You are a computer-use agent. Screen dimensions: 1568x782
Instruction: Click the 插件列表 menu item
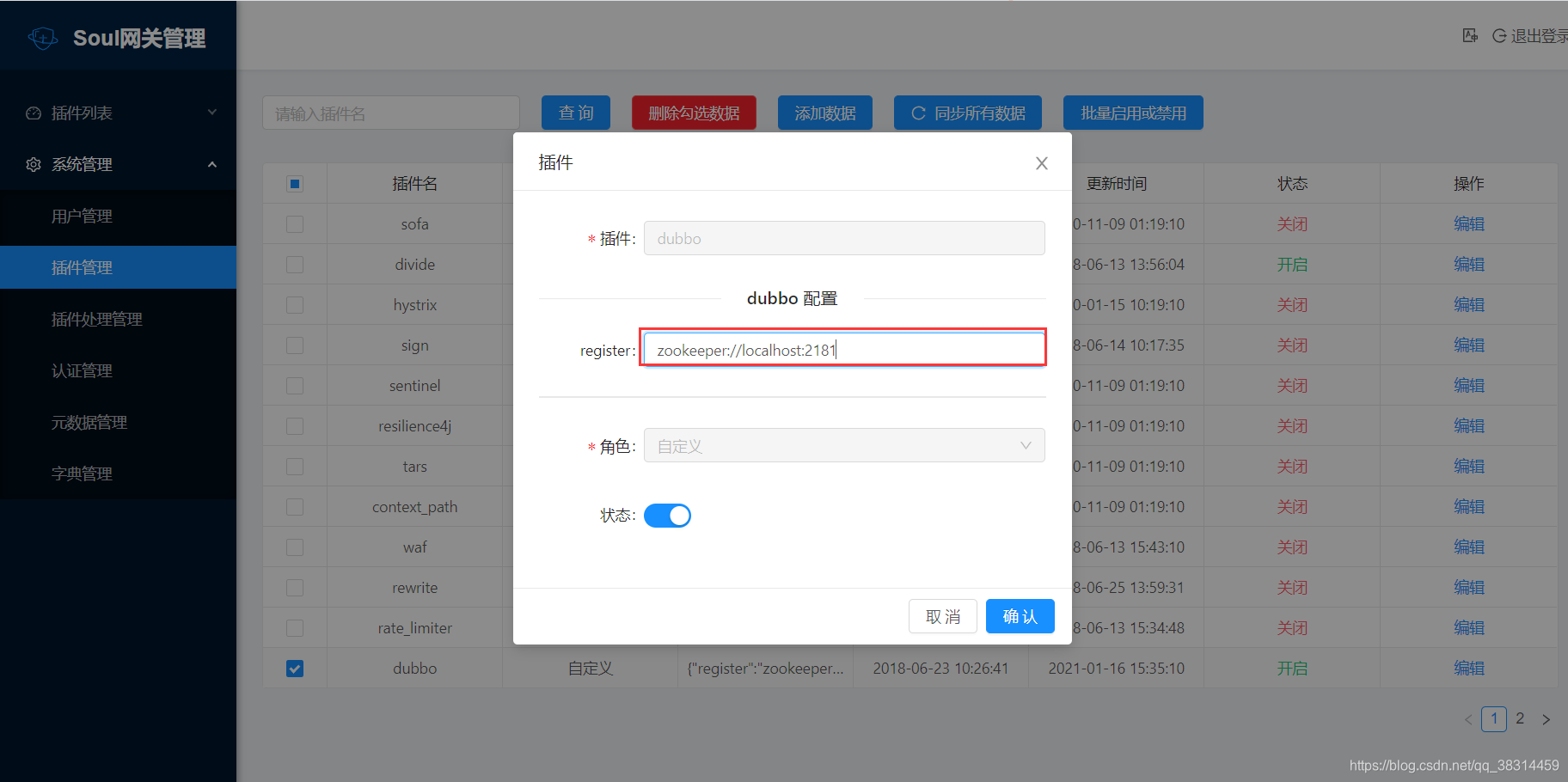[118, 113]
